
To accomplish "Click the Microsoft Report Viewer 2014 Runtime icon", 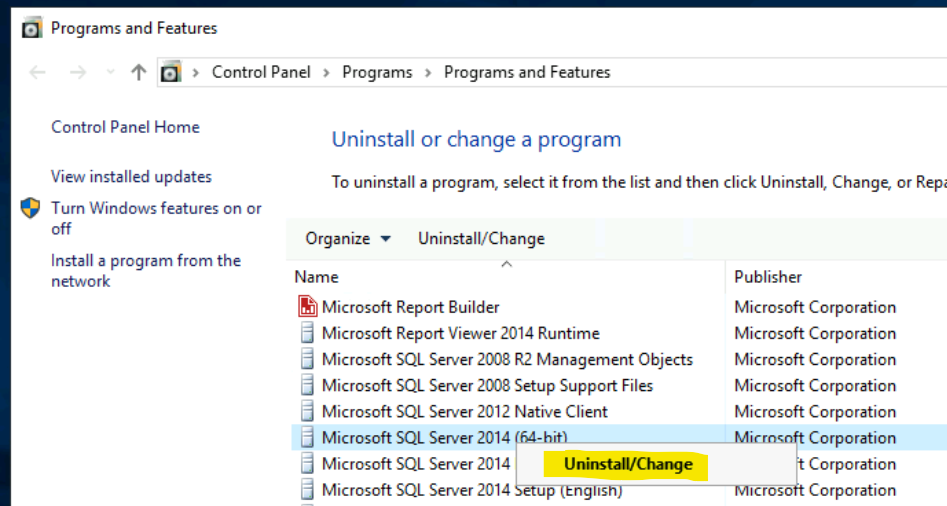I will pos(307,333).
